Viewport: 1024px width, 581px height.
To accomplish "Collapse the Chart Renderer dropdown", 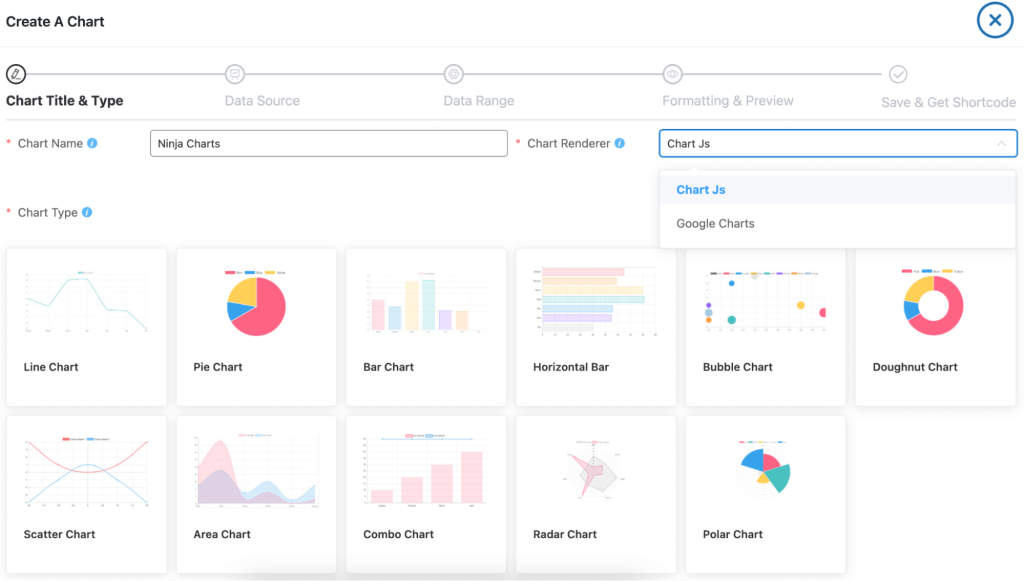I will (1001, 144).
